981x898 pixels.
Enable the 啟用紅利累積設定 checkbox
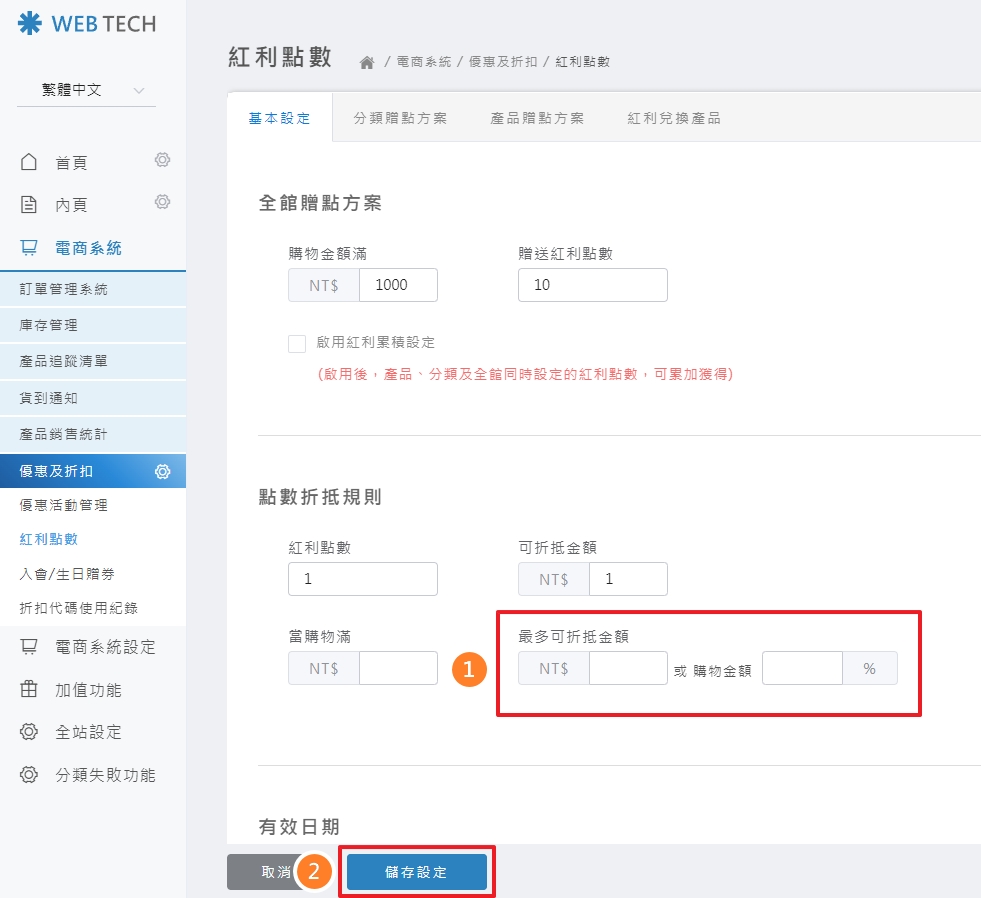pos(297,343)
